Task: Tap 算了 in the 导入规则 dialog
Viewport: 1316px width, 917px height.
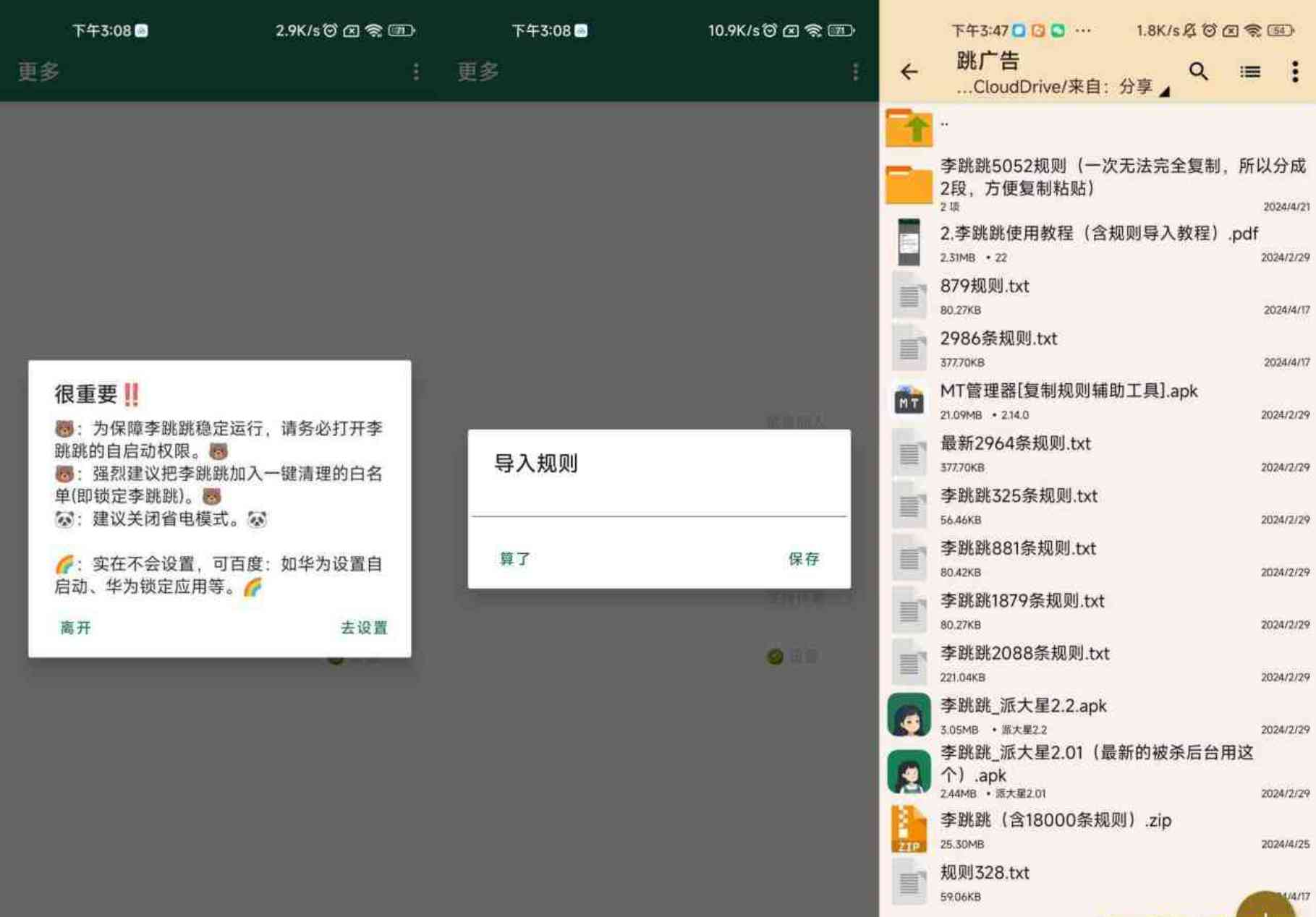Action: coord(515,559)
